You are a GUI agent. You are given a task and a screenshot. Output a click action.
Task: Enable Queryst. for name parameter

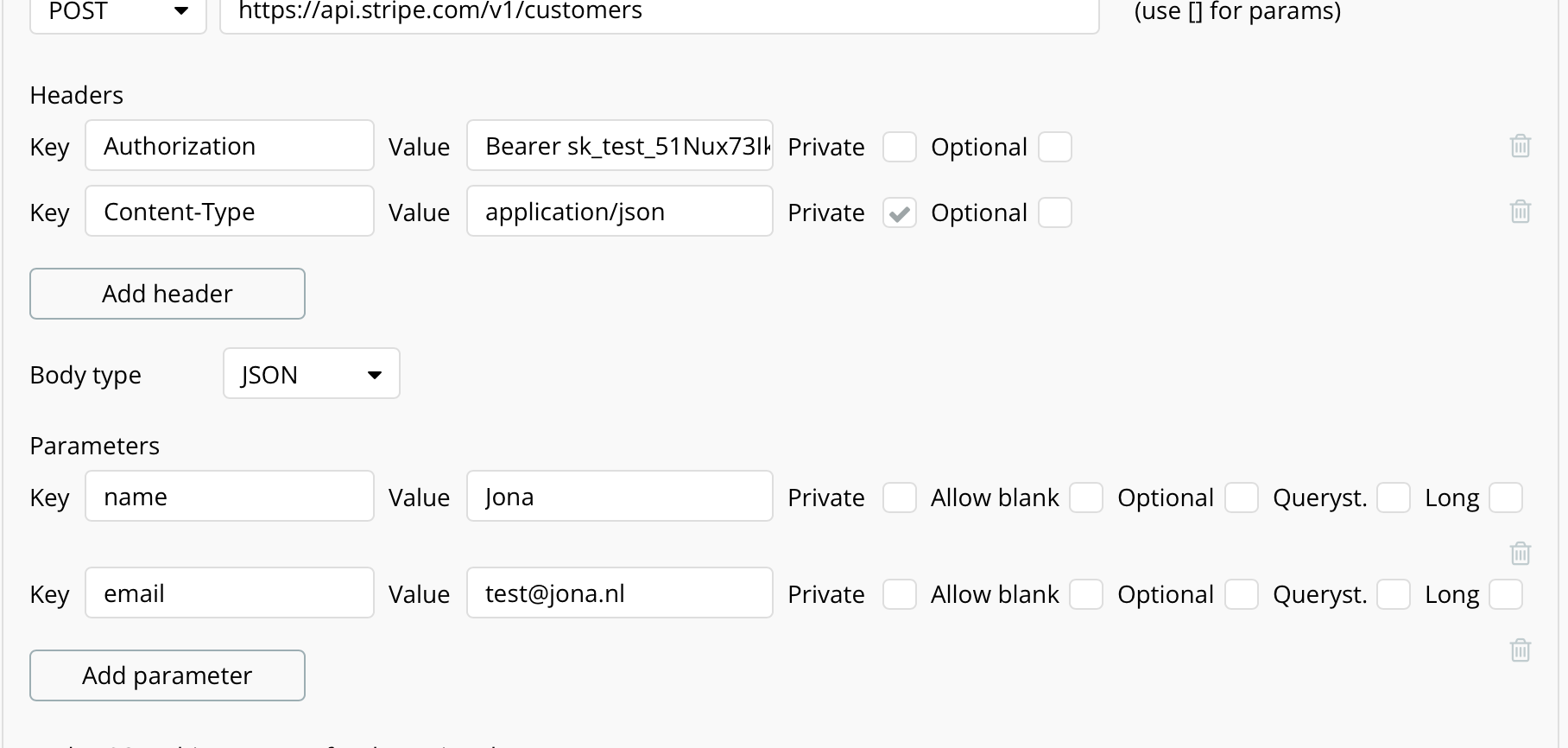(1393, 498)
